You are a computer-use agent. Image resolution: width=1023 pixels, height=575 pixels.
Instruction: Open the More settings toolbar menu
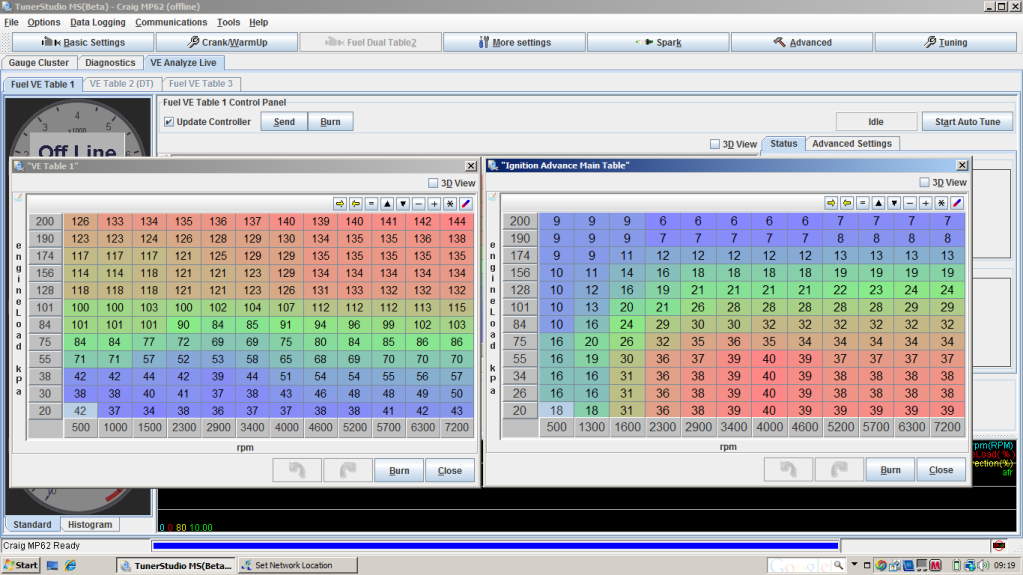[x=514, y=42]
